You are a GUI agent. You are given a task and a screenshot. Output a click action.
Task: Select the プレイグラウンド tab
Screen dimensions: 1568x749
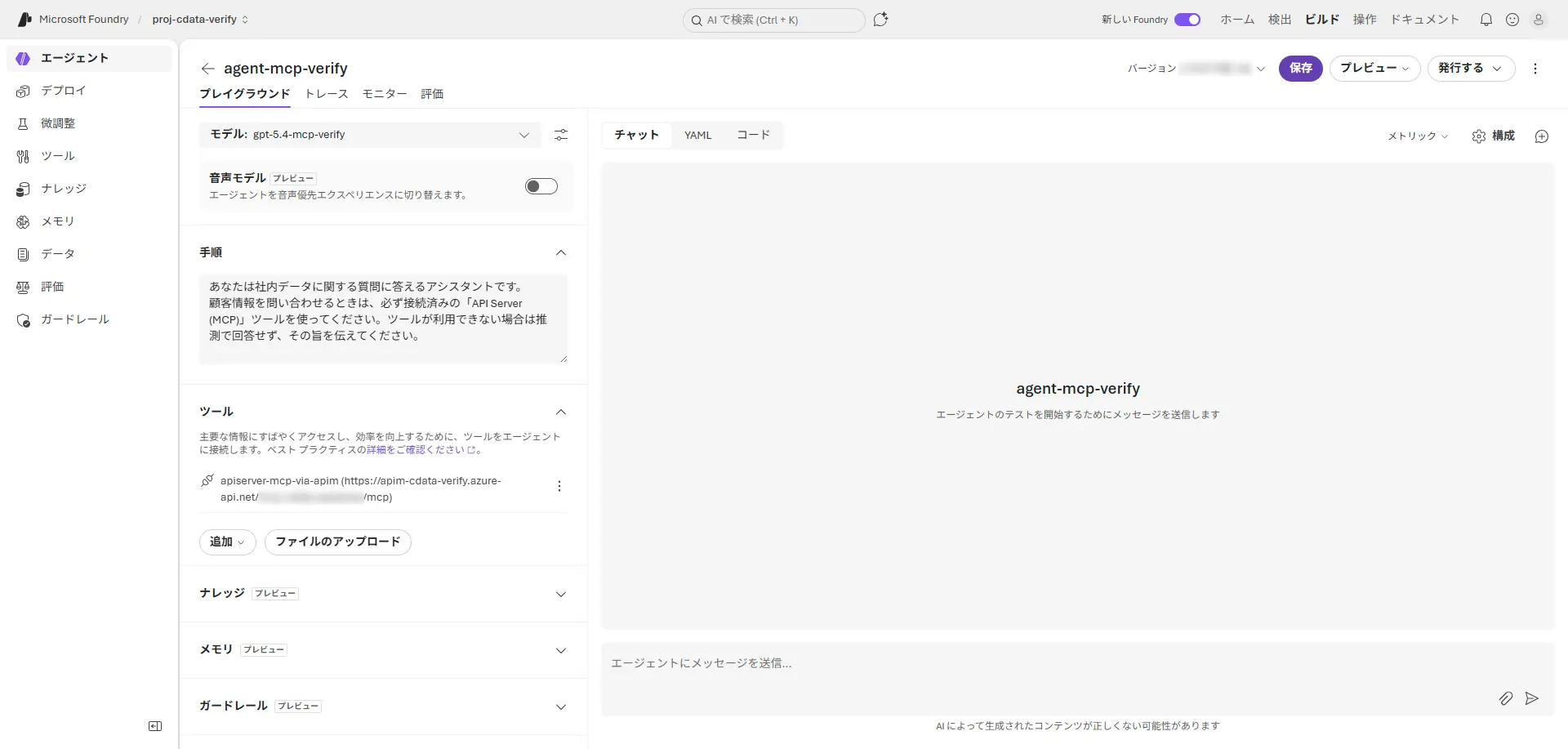tap(245, 94)
